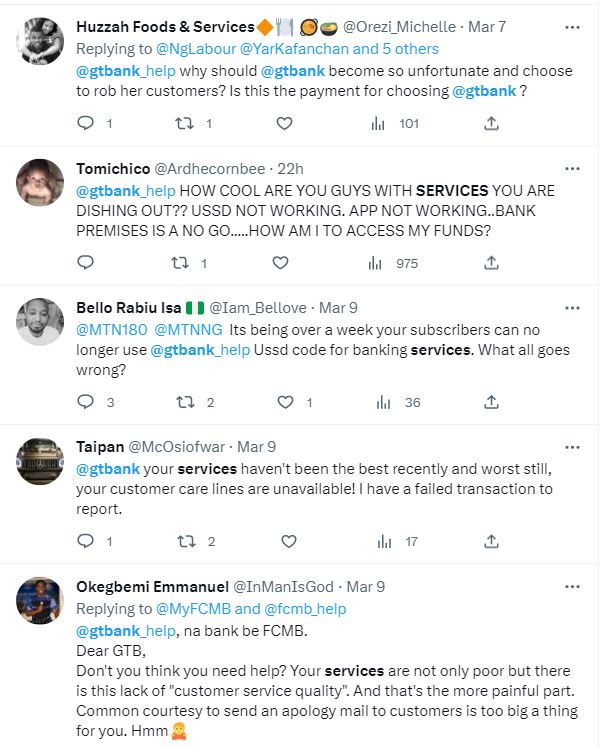
Task: Reply to Tomichico's tweet
Action: (85, 263)
